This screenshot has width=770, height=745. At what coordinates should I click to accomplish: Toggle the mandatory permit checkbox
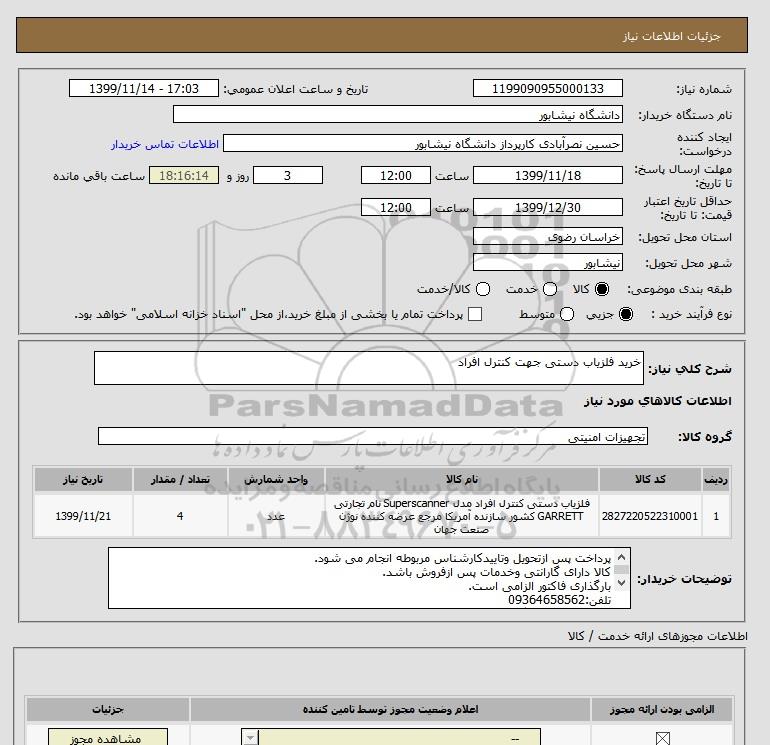click(x=663, y=738)
